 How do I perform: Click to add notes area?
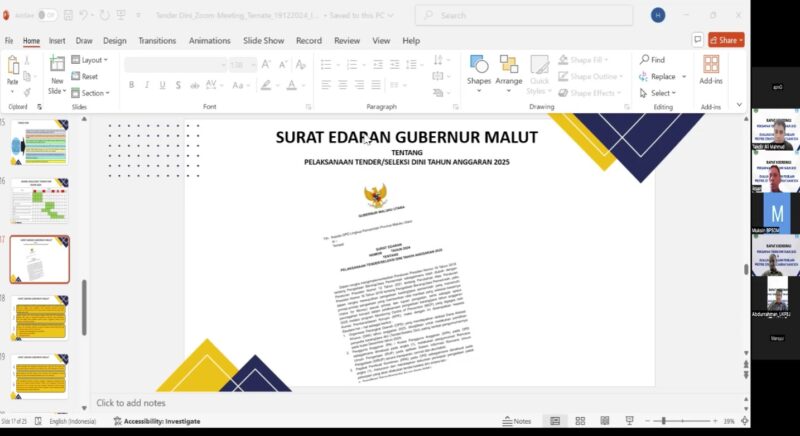pos(131,403)
